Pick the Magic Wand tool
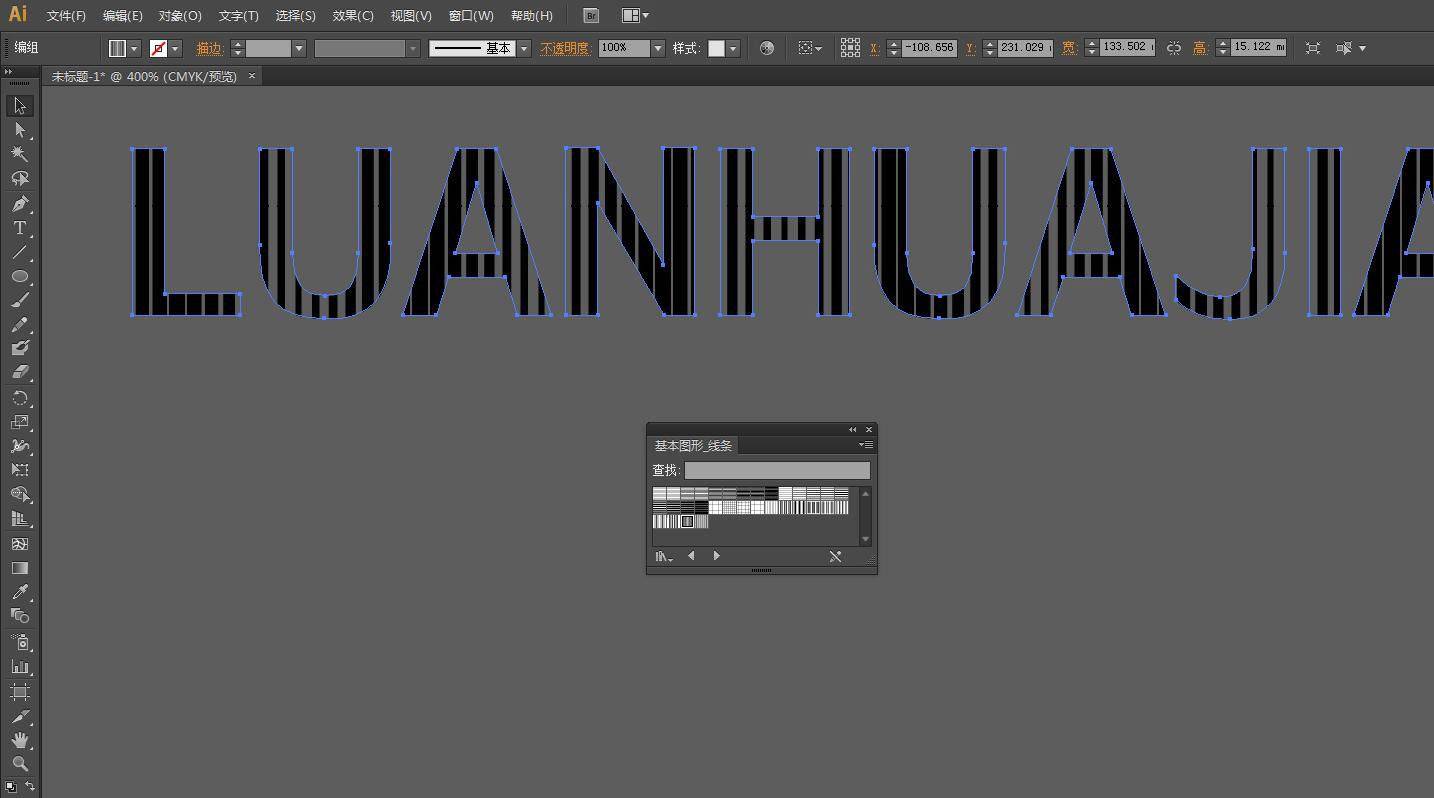1434x798 pixels. tap(19, 154)
